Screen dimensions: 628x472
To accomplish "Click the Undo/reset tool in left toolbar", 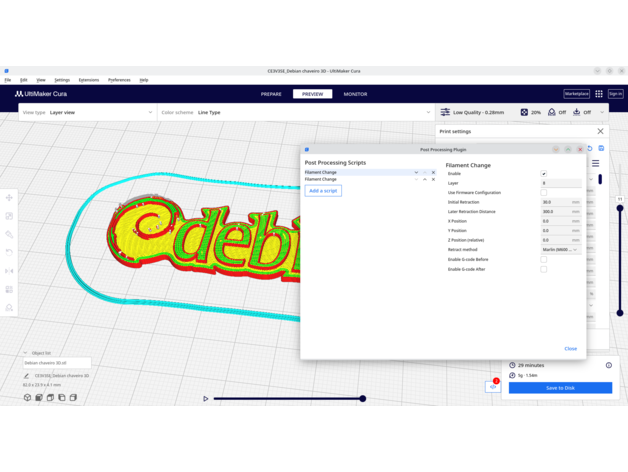I will point(9,252).
